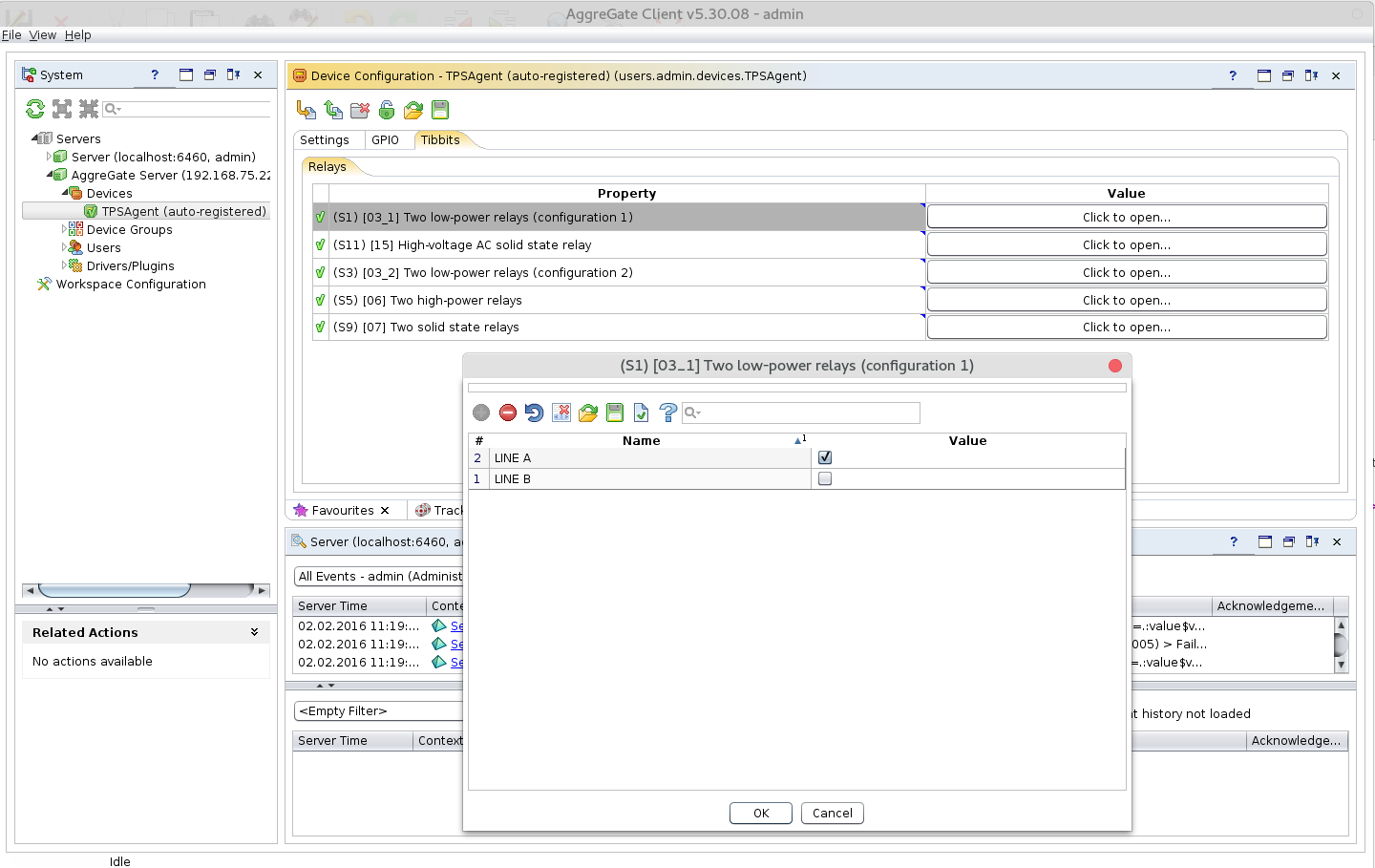Collapse AggreGate Server tree node

[x=49, y=175]
